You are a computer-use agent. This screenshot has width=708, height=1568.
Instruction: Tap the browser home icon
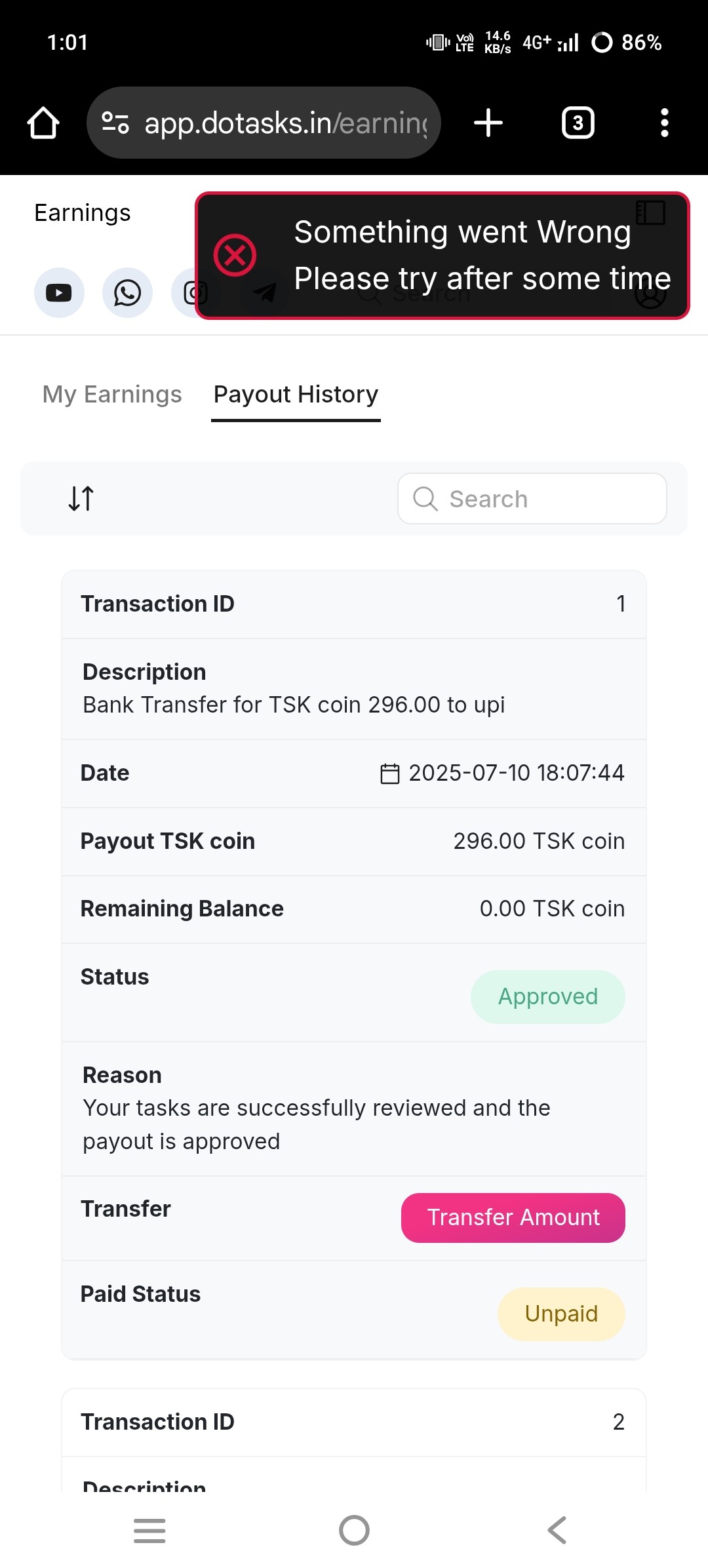click(x=43, y=123)
